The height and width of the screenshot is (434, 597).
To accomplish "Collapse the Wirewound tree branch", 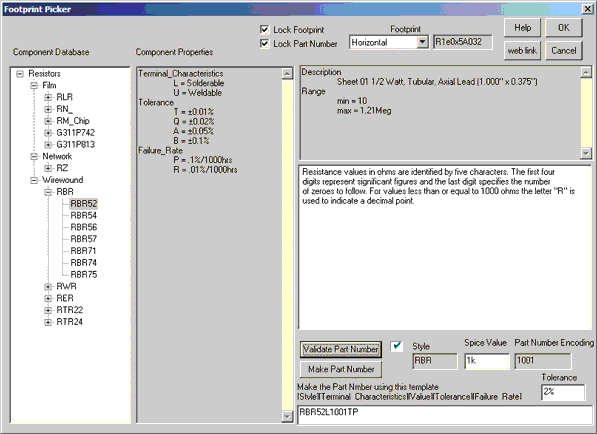I will point(34,180).
